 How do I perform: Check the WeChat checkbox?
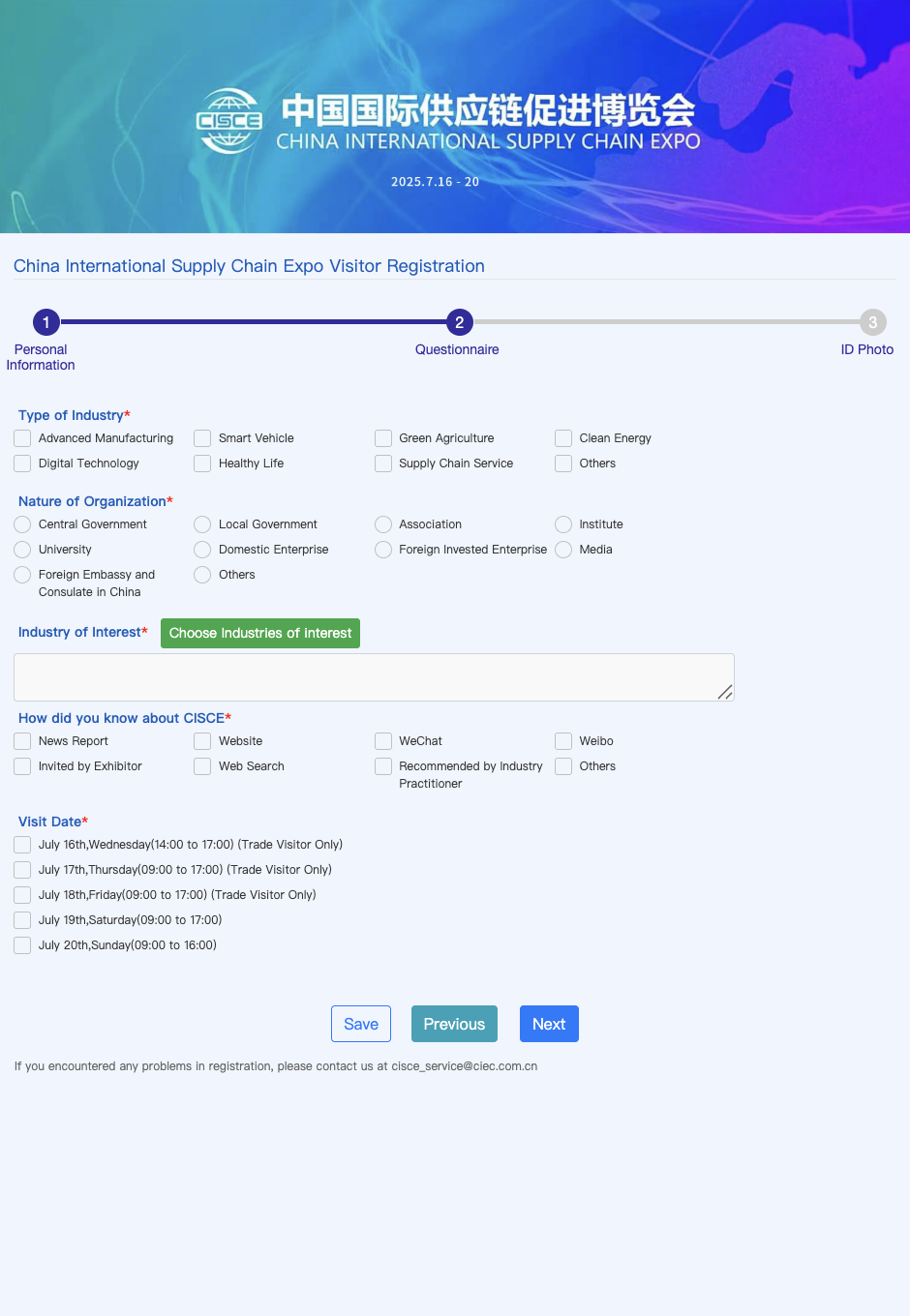coord(383,741)
